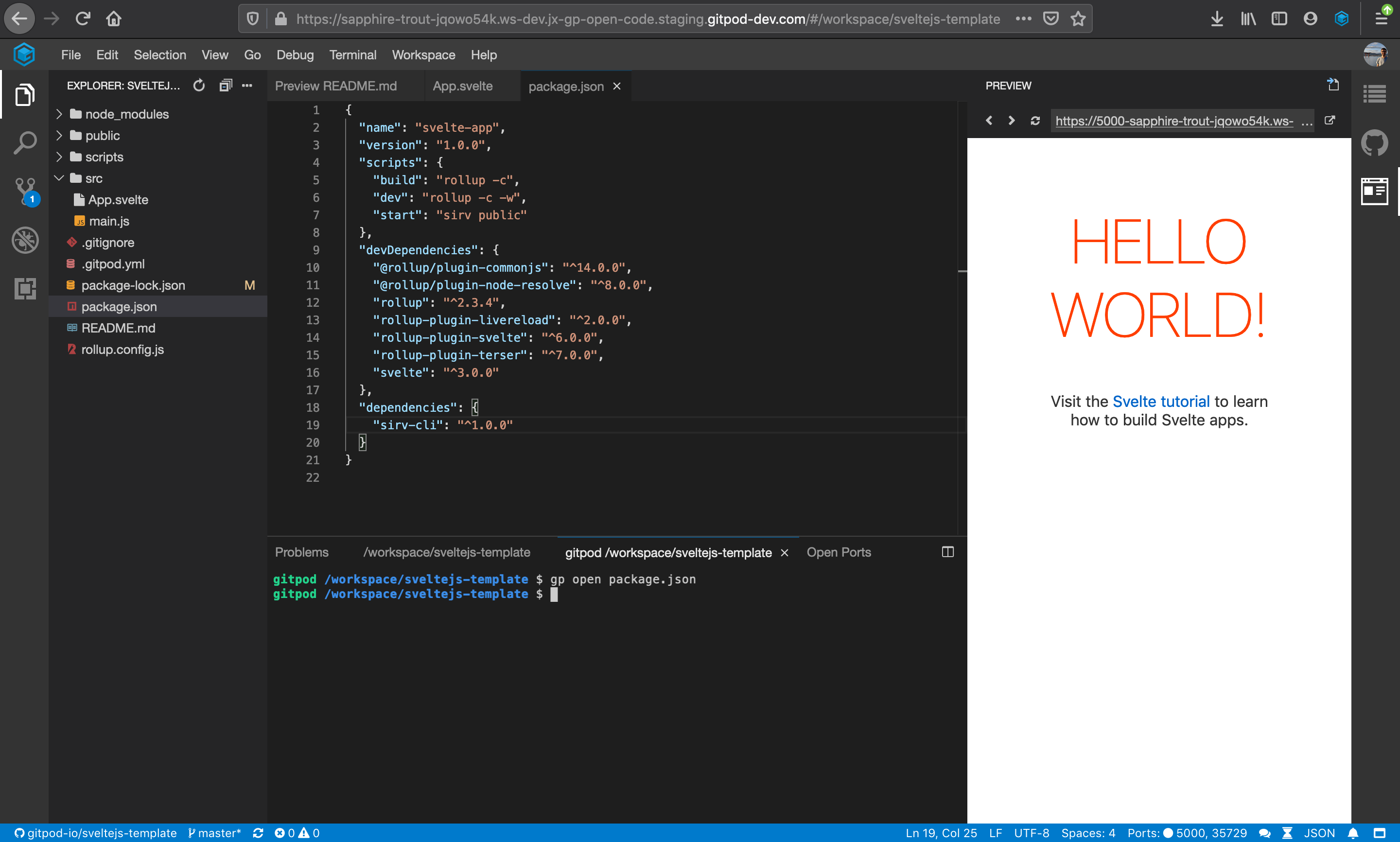Follow the Svelte tutorial link in the preview

pos(1161,401)
